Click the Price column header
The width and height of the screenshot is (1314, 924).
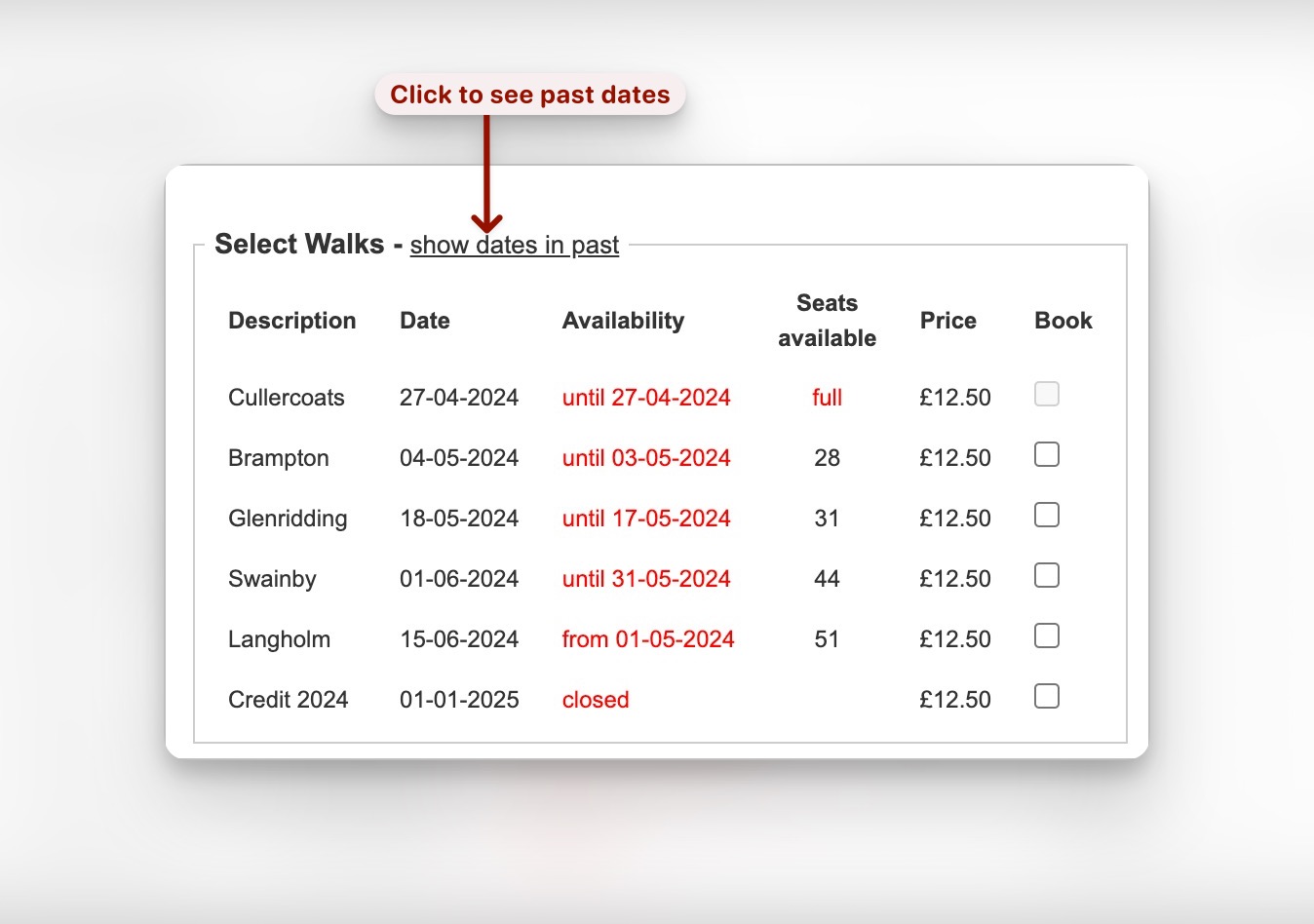coord(947,321)
